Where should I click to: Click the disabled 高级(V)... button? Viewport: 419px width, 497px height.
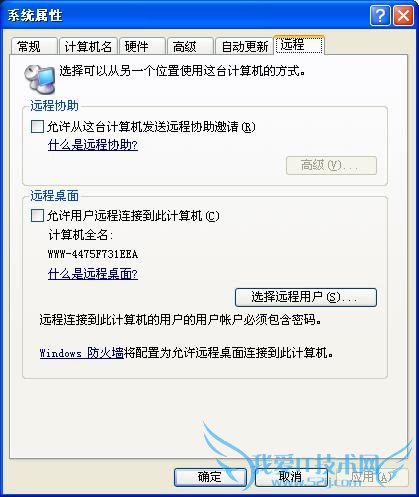coord(331,165)
